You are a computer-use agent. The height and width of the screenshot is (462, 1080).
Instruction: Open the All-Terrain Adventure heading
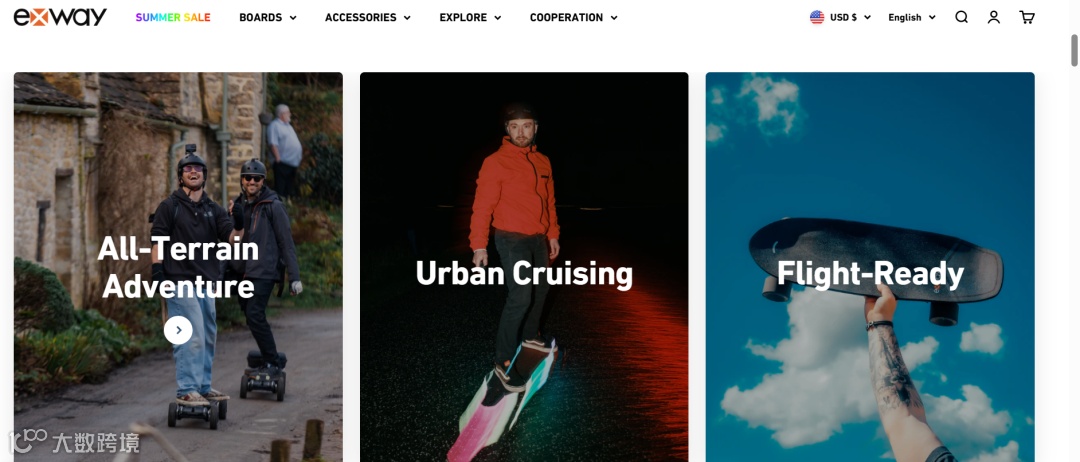(x=178, y=267)
